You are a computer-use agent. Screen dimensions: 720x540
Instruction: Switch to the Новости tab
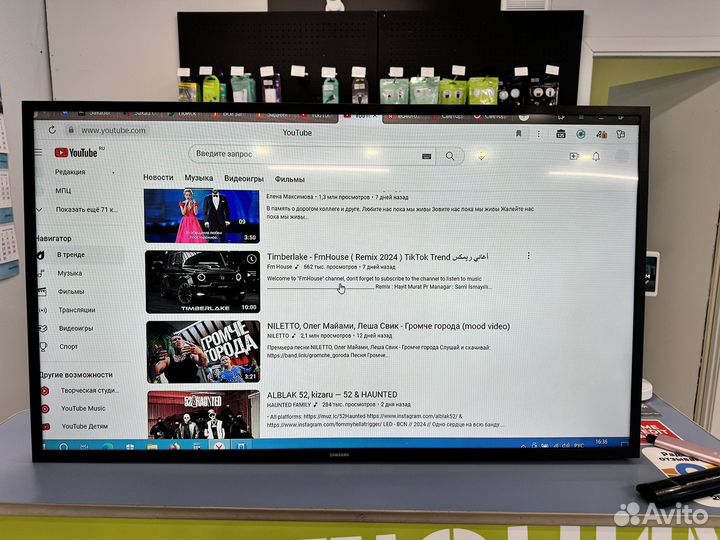158,177
